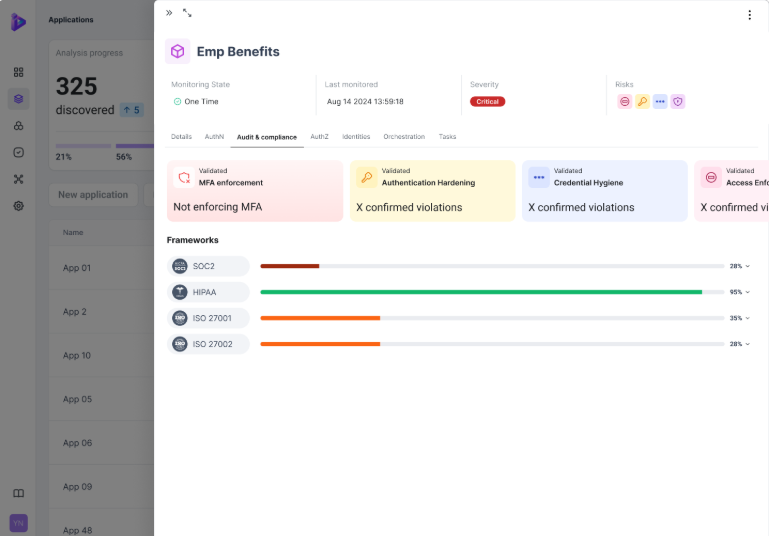Open the Orchestration tab
Viewport: 771px width, 536px height.
pos(404,136)
